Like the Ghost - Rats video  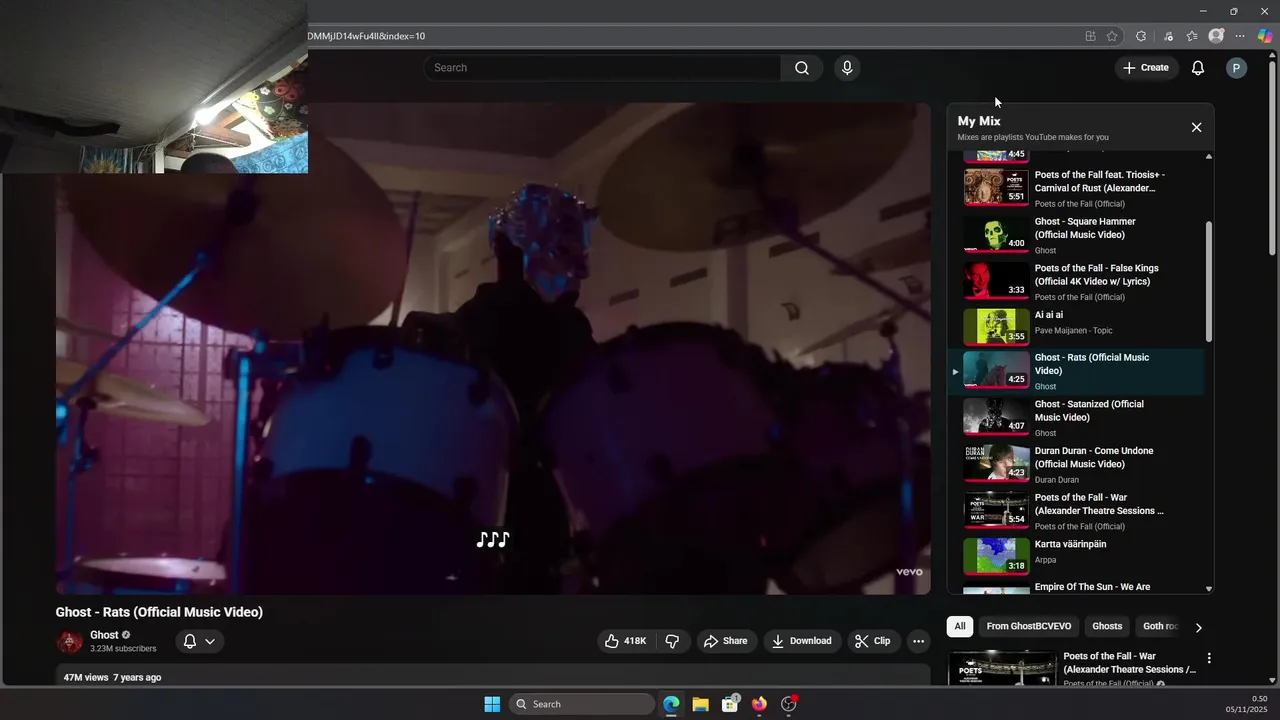tap(625, 641)
